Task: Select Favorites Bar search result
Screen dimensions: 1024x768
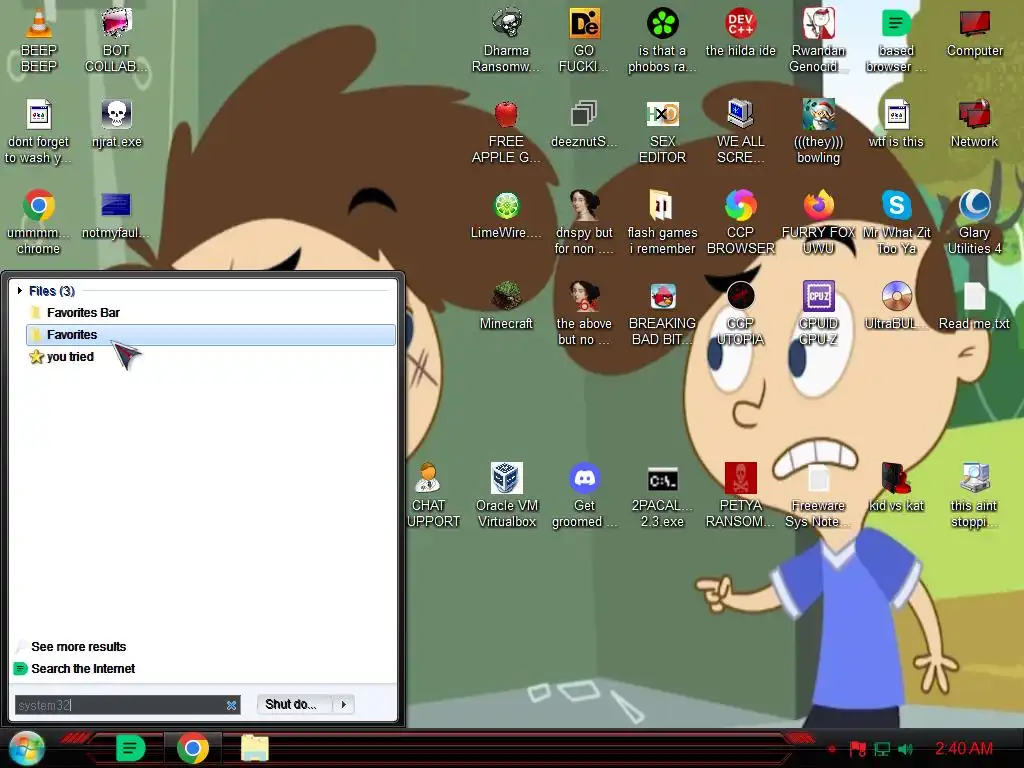Action: (210, 313)
